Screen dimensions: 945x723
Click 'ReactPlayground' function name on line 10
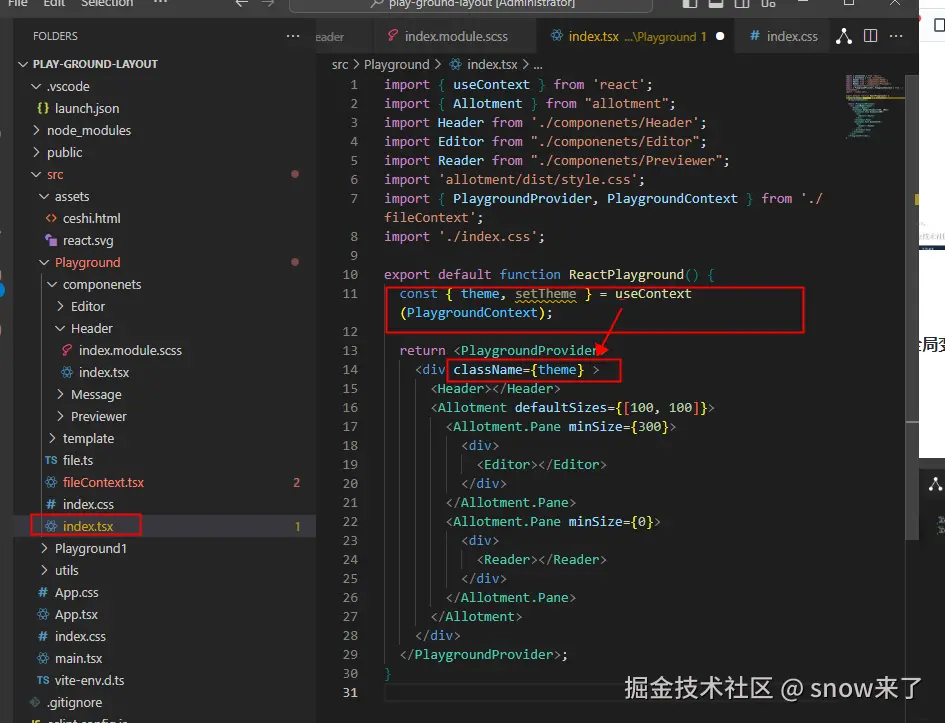(626, 274)
